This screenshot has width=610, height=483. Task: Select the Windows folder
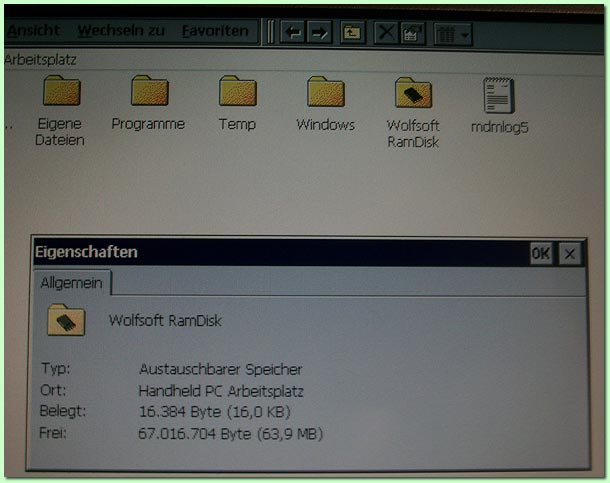326,104
